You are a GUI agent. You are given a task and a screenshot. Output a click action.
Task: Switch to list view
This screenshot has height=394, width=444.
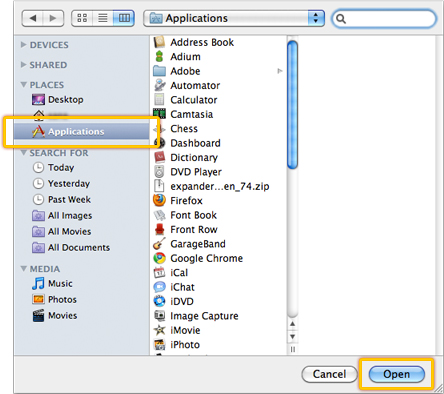pos(103,18)
